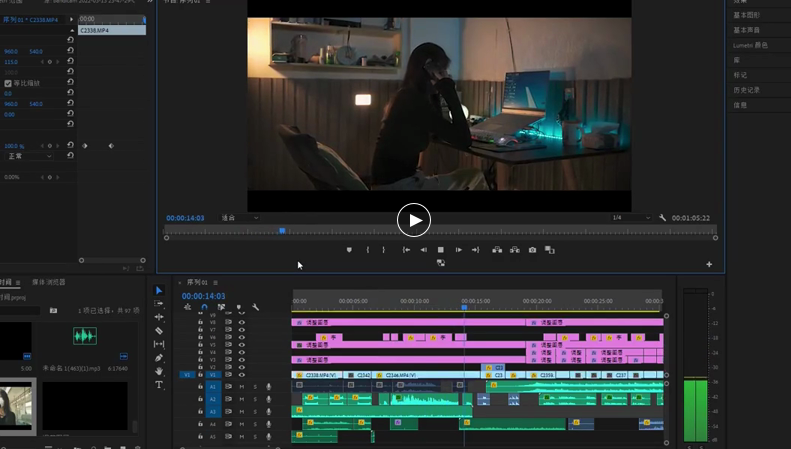Click the 100.0 % opacity value
Viewport: 791px width, 449px height.
tap(14, 146)
